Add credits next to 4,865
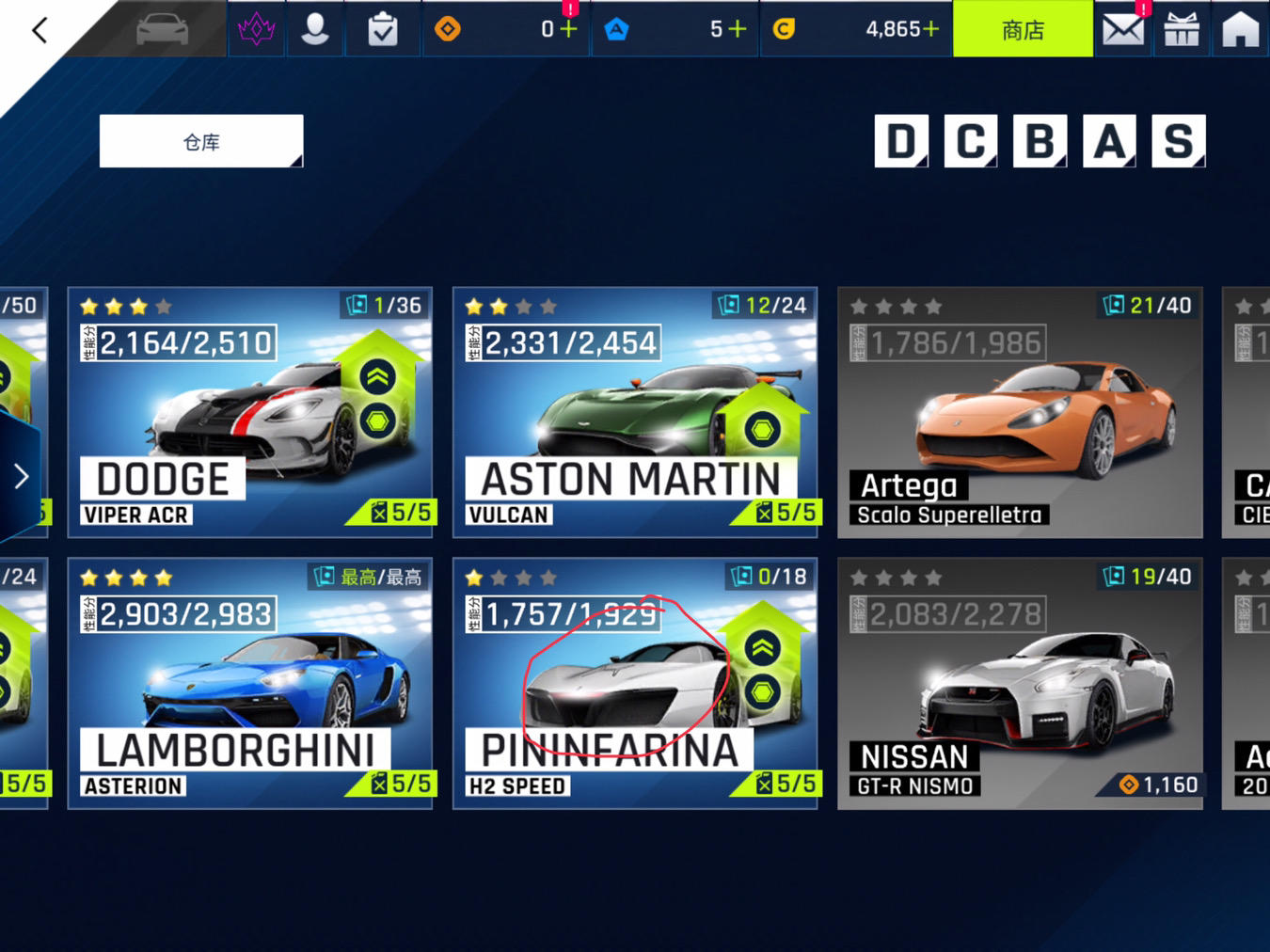The width and height of the screenshot is (1270, 952). [930, 29]
